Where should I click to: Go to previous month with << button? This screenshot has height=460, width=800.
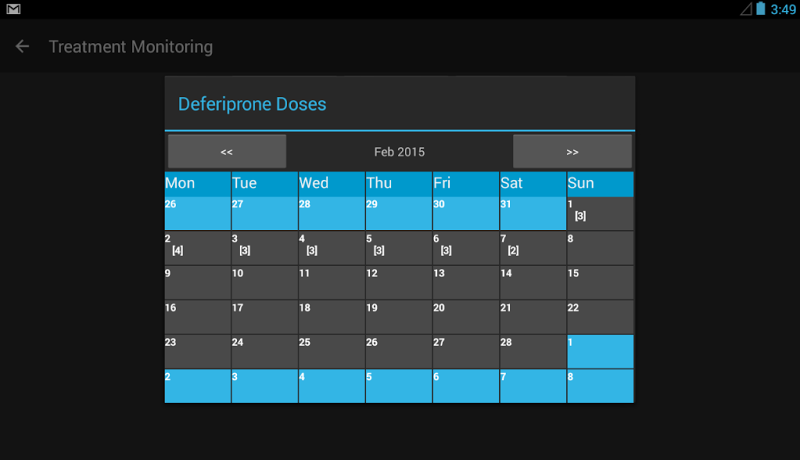[227, 152]
